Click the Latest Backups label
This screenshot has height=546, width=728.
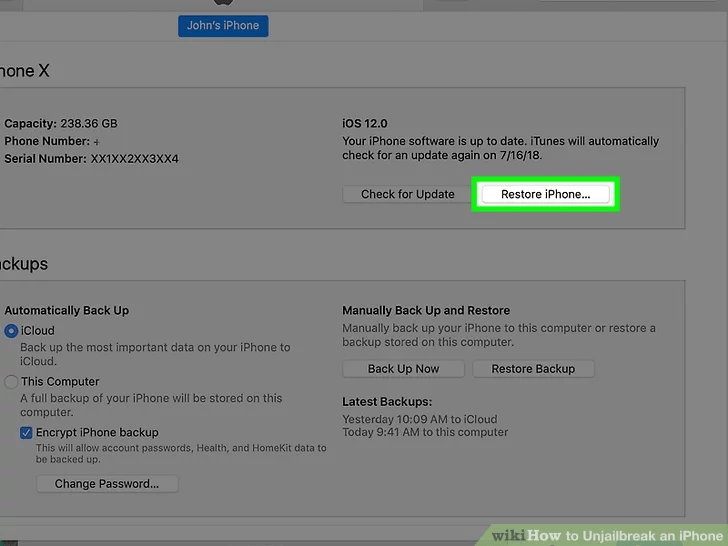coord(388,401)
